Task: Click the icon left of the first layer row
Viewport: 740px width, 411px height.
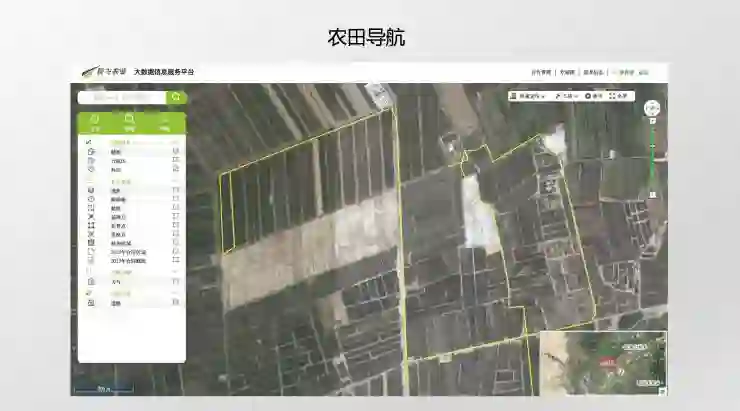Action: [91, 151]
